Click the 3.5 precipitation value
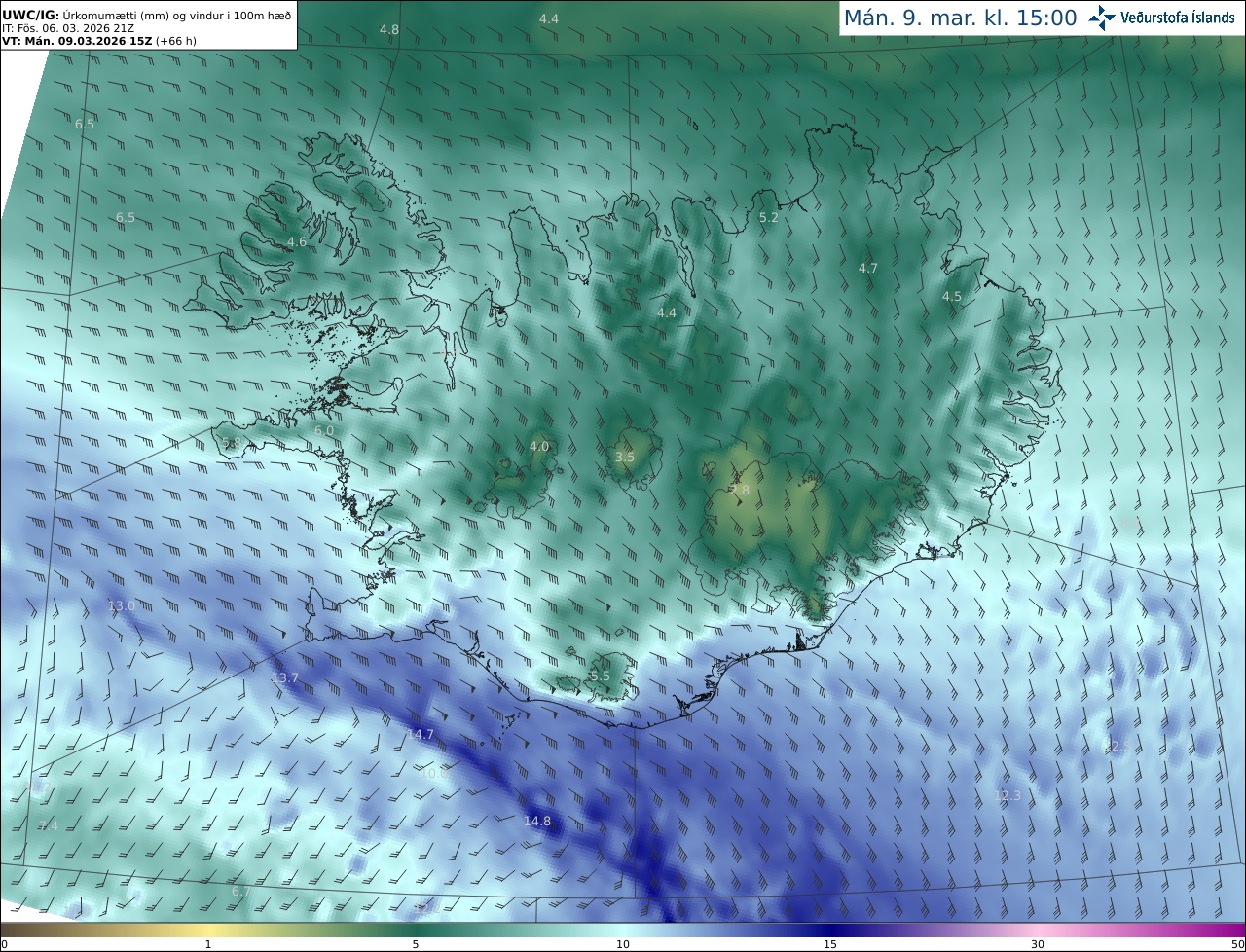1246x952 pixels. [x=625, y=457]
